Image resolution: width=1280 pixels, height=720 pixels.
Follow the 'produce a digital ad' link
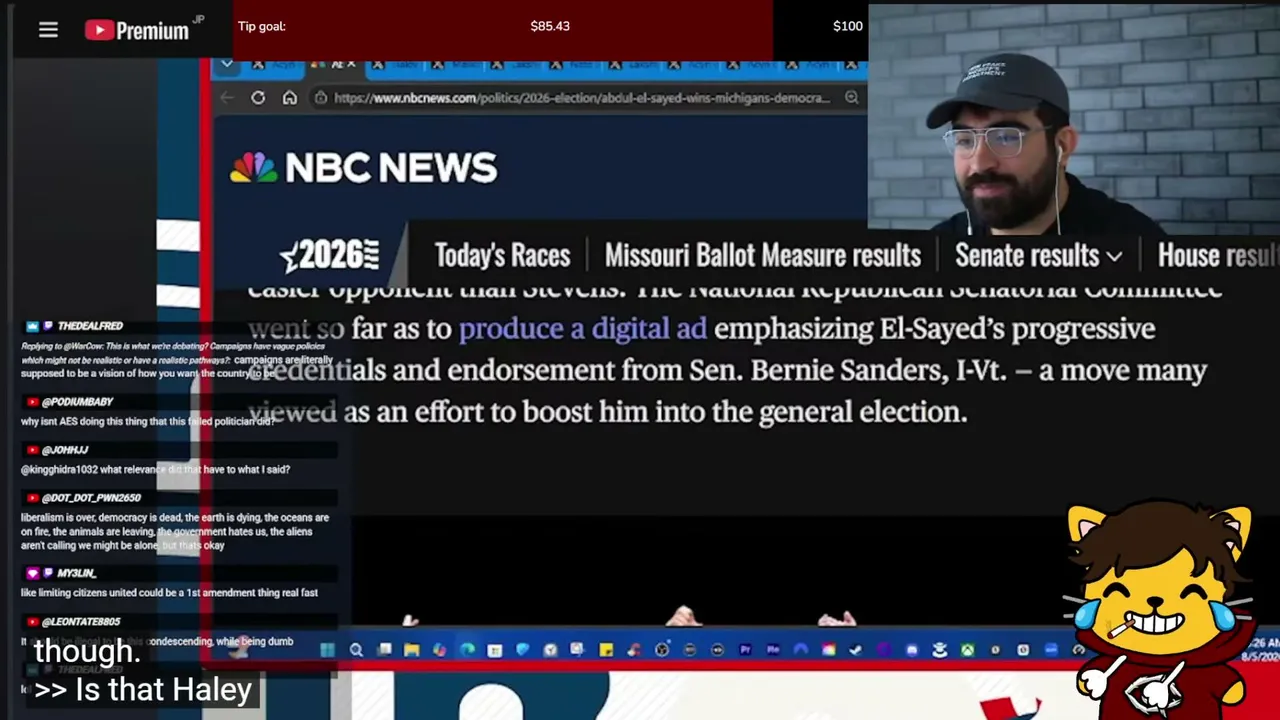click(x=582, y=329)
